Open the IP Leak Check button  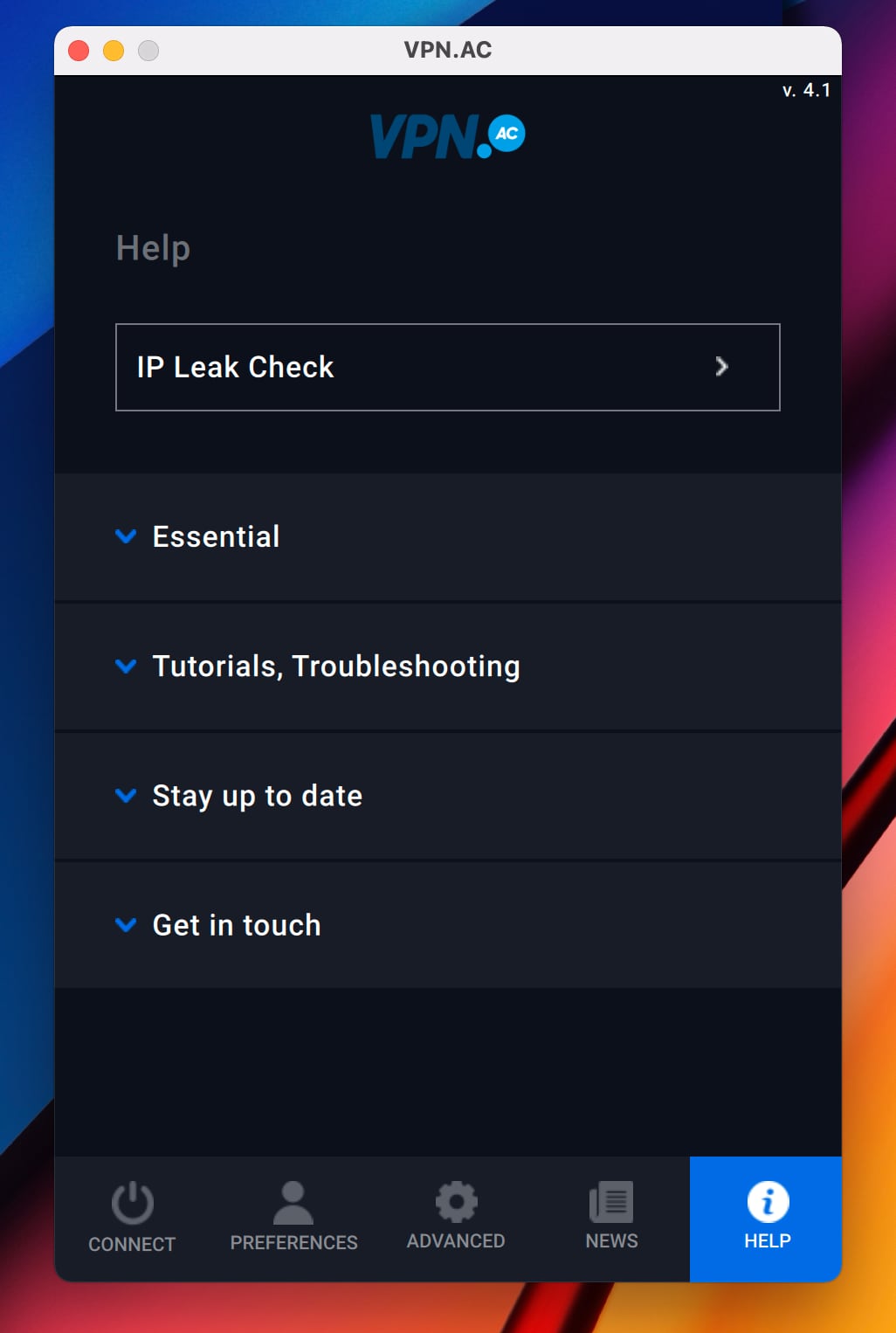coord(447,367)
